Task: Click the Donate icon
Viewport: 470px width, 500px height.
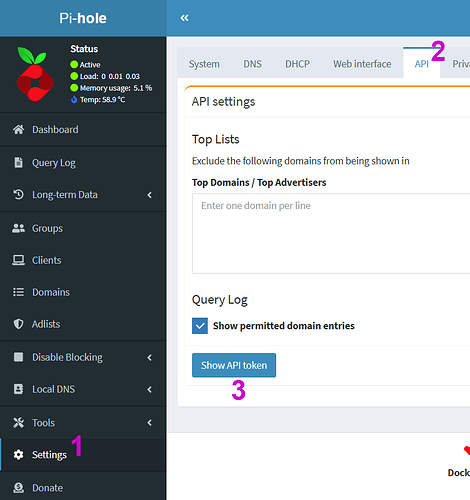Action: pyautogui.click(x=18, y=488)
